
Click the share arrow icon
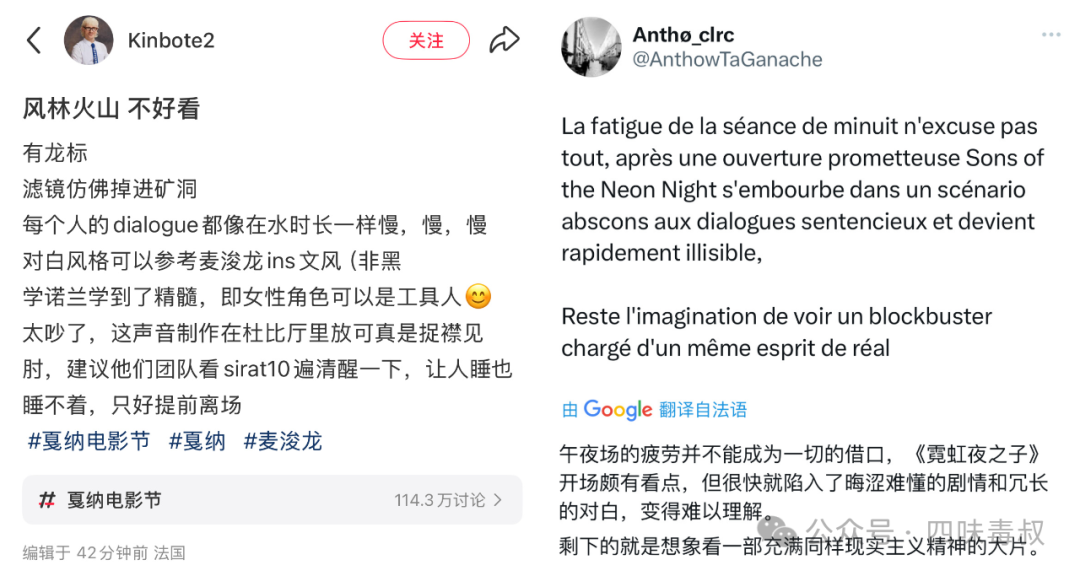click(504, 41)
